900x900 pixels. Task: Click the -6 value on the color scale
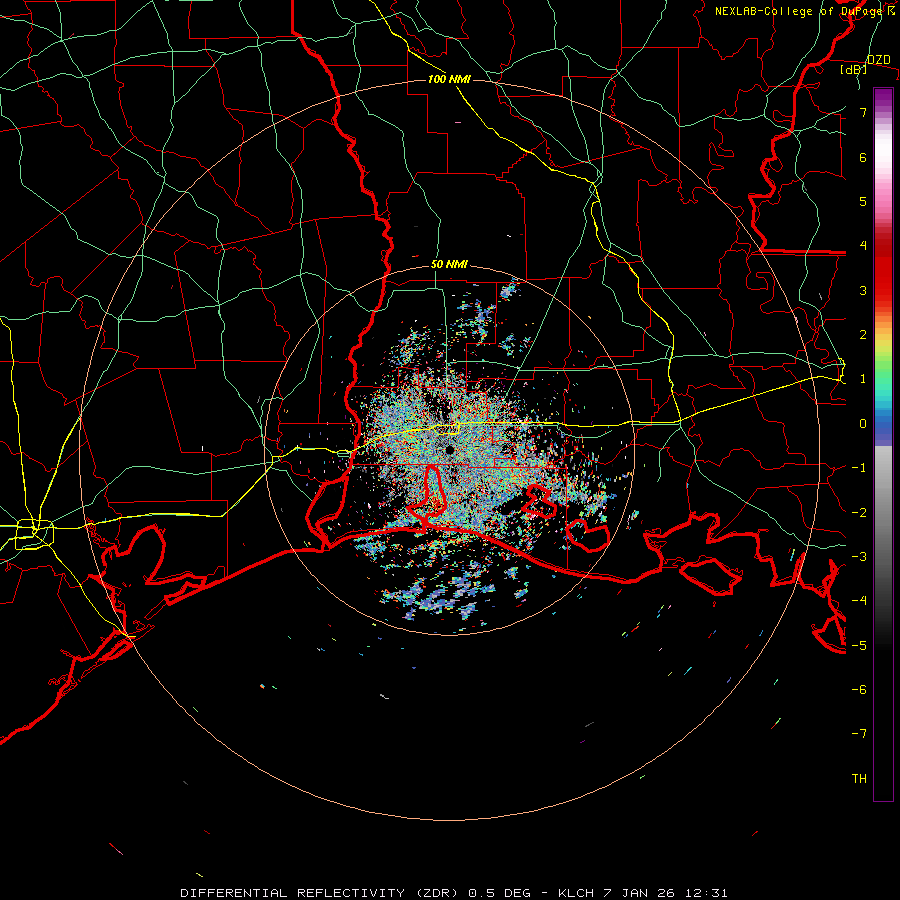click(859, 690)
